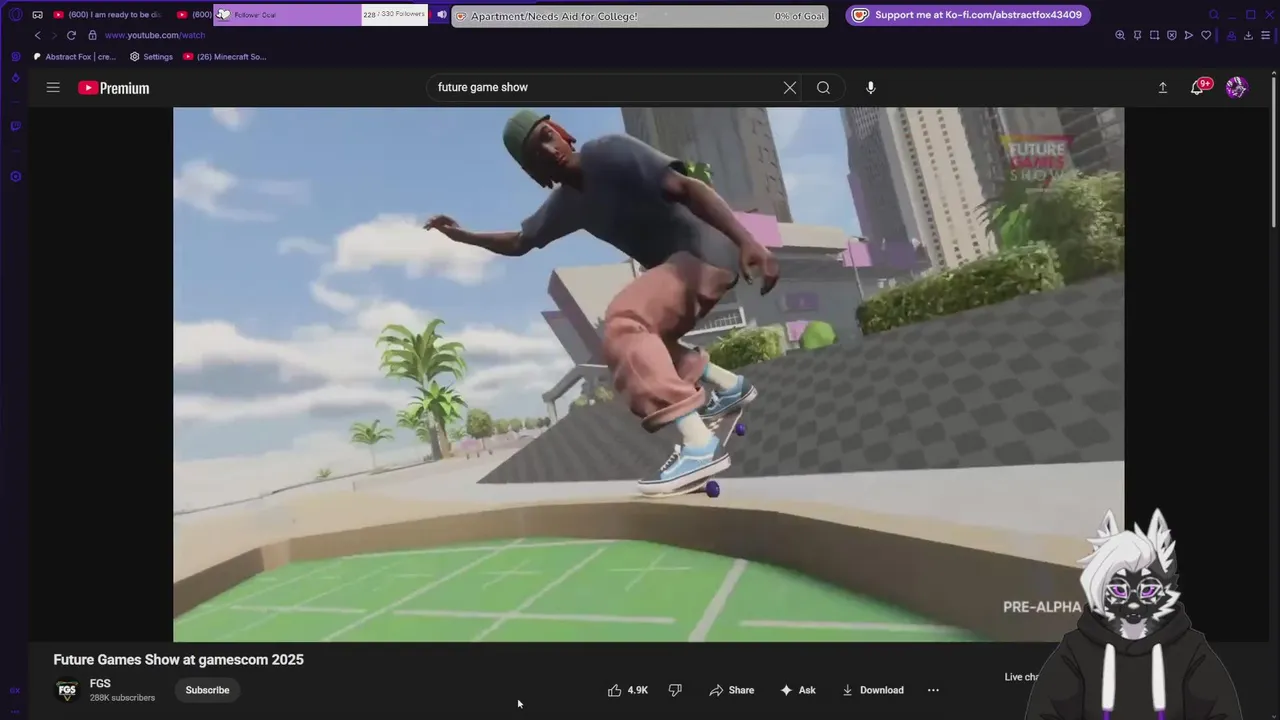Click the Ko-fi support banner

pyautogui.click(x=968, y=15)
